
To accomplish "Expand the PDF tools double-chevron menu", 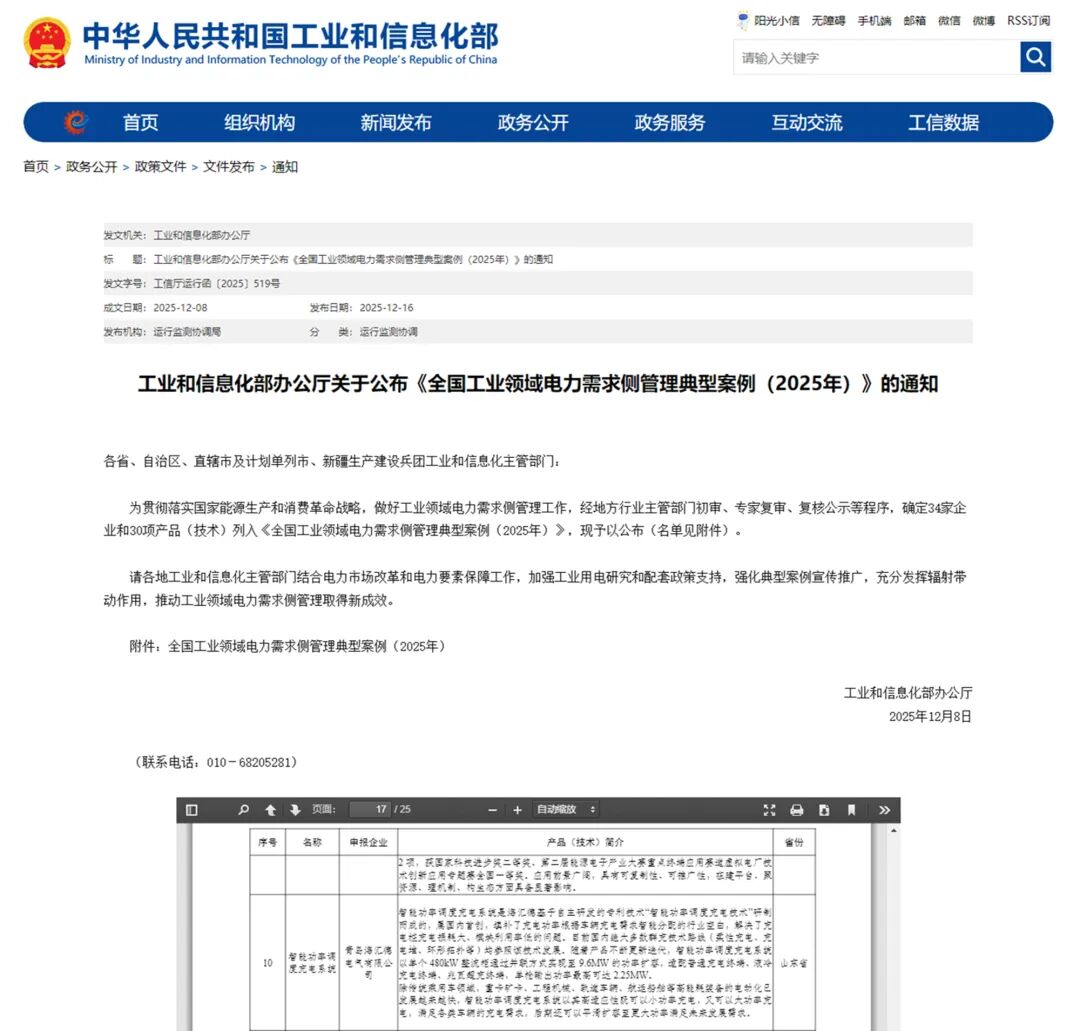I will pos(884,810).
